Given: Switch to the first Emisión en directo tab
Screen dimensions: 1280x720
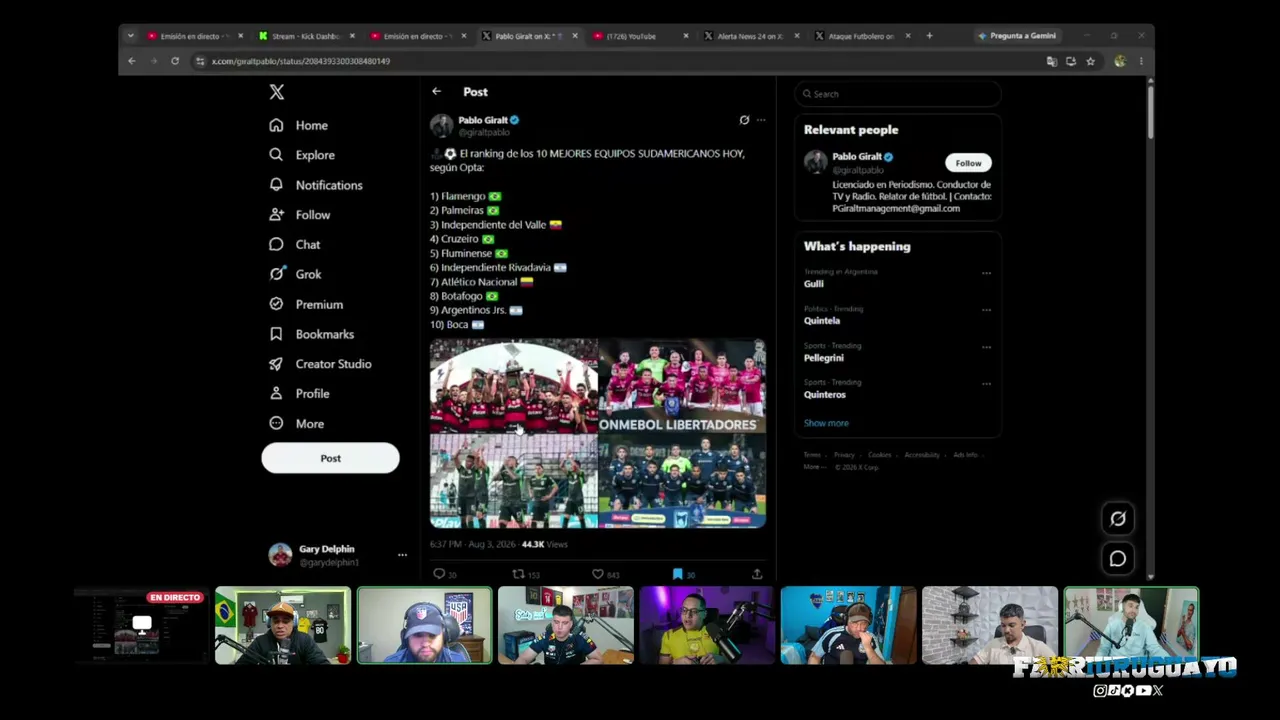Looking at the screenshot, I should 195,36.
